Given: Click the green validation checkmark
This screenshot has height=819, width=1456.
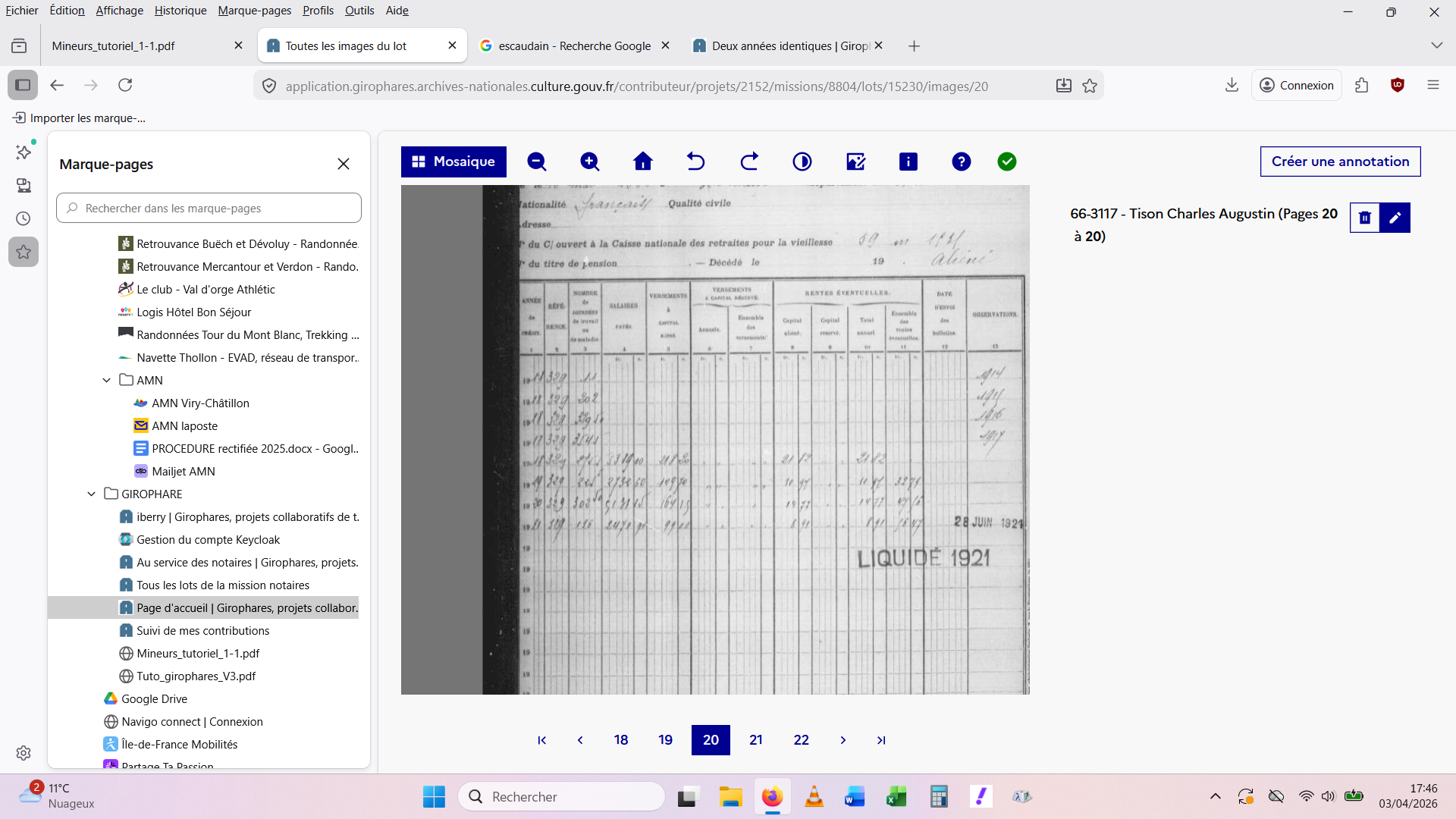Looking at the screenshot, I should coord(1007,162).
